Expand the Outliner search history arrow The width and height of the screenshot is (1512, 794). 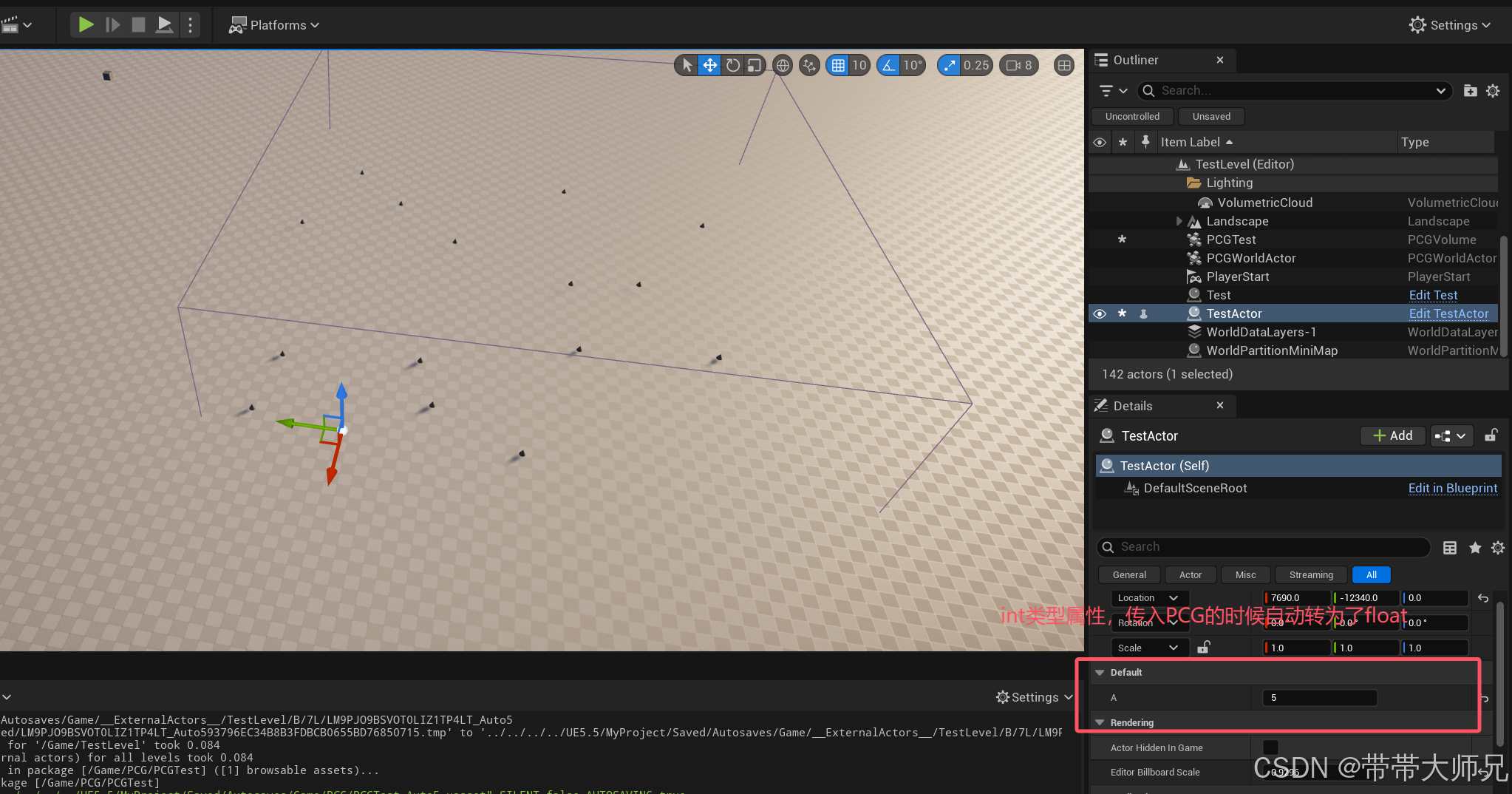(x=1441, y=90)
